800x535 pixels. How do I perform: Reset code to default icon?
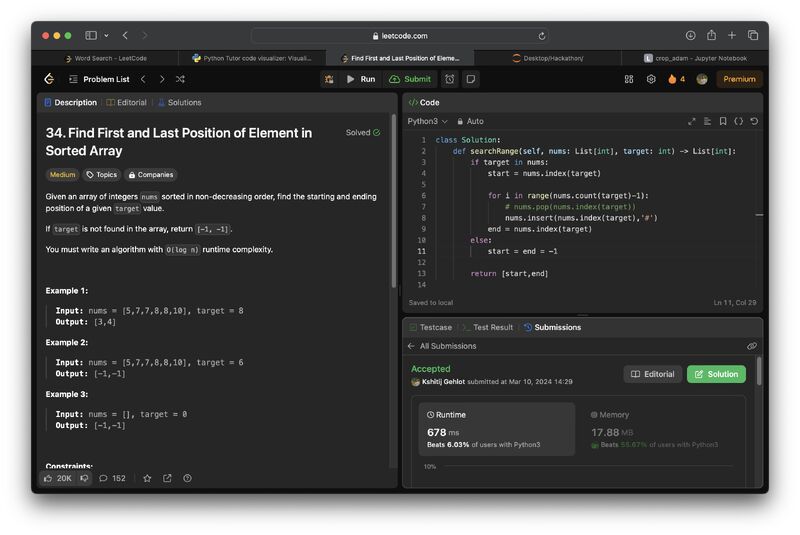754,121
